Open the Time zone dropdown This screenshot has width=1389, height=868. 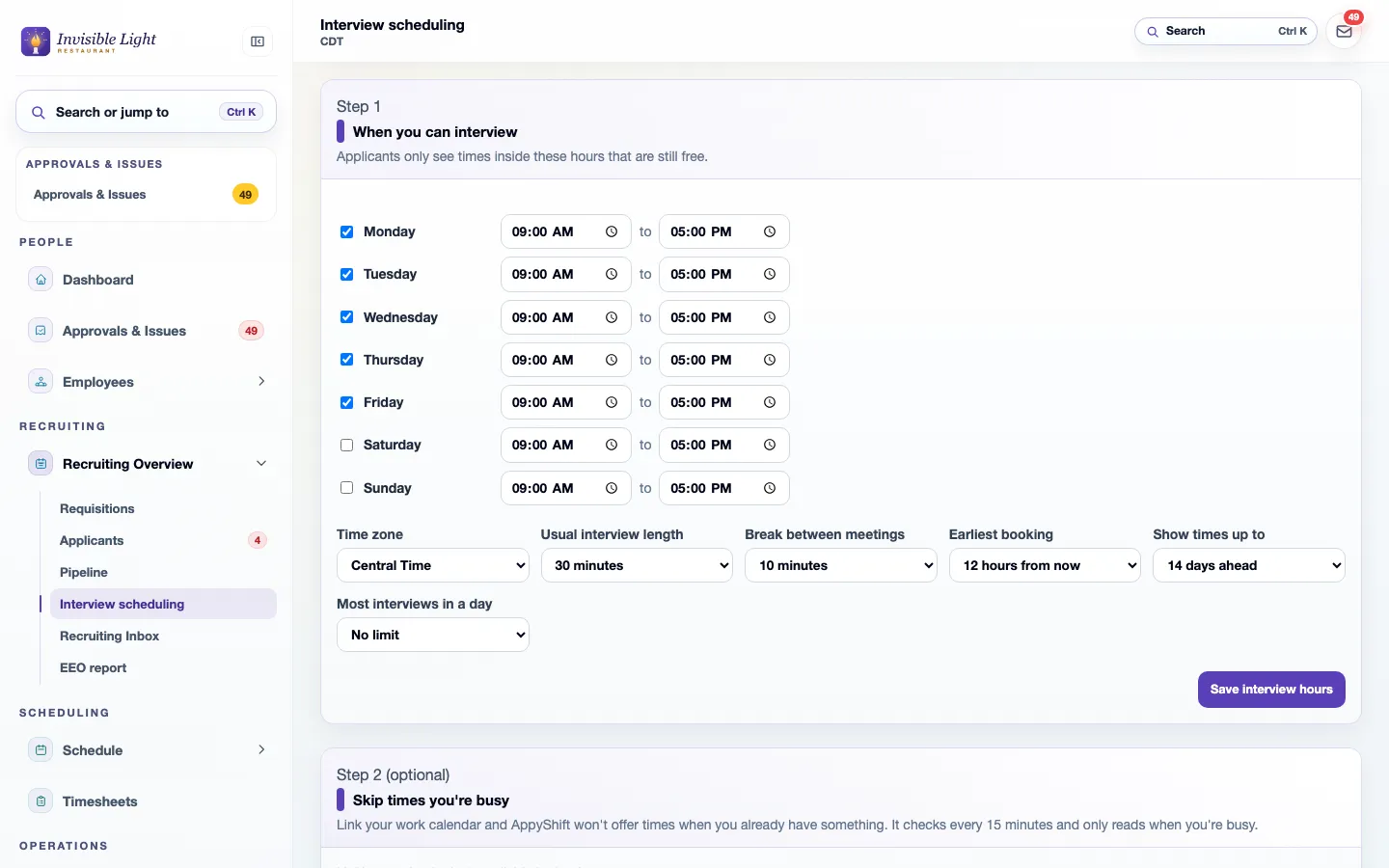point(433,565)
